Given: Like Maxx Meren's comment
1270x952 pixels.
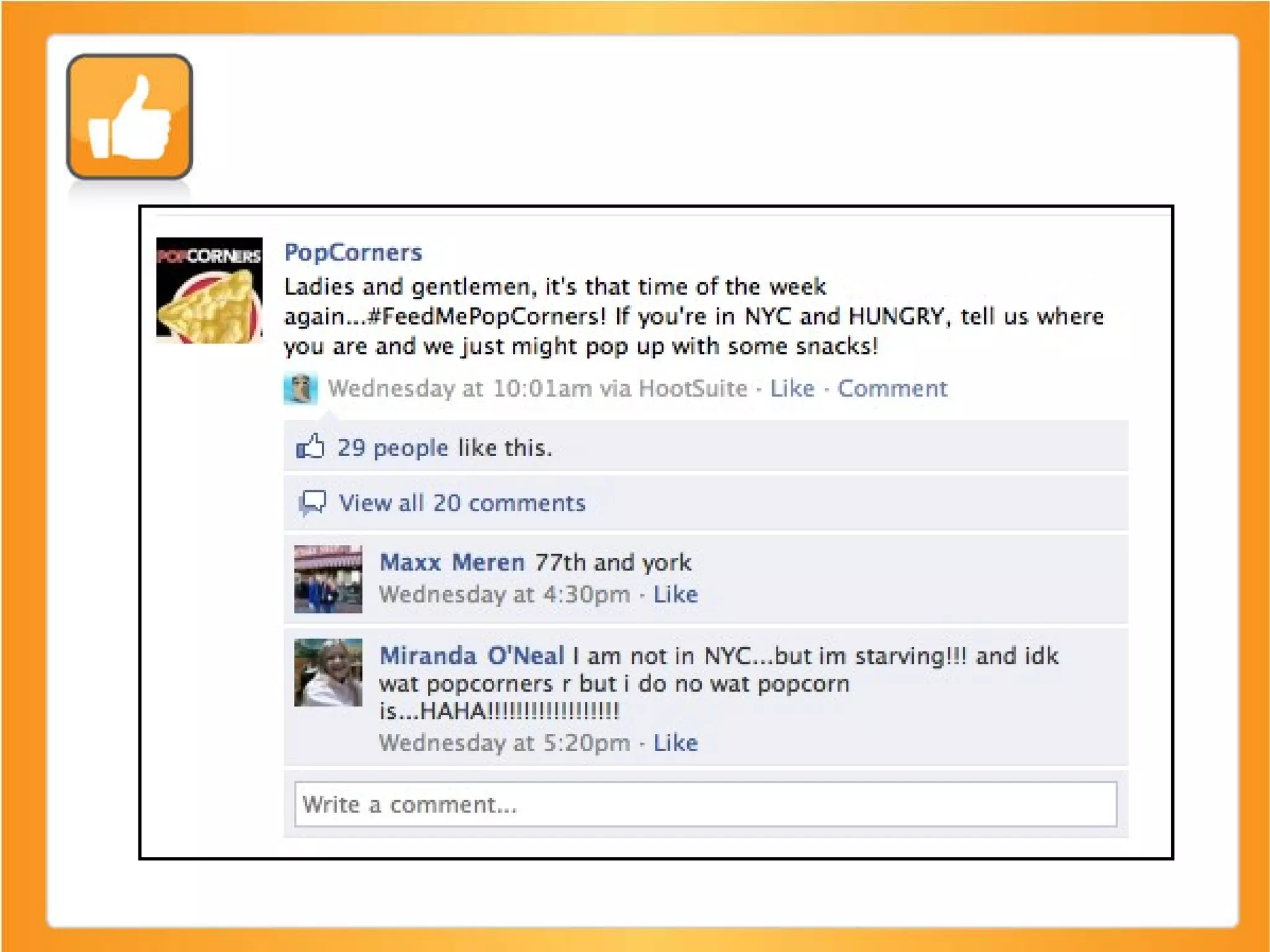Looking at the screenshot, I should [x=675, y=594].
